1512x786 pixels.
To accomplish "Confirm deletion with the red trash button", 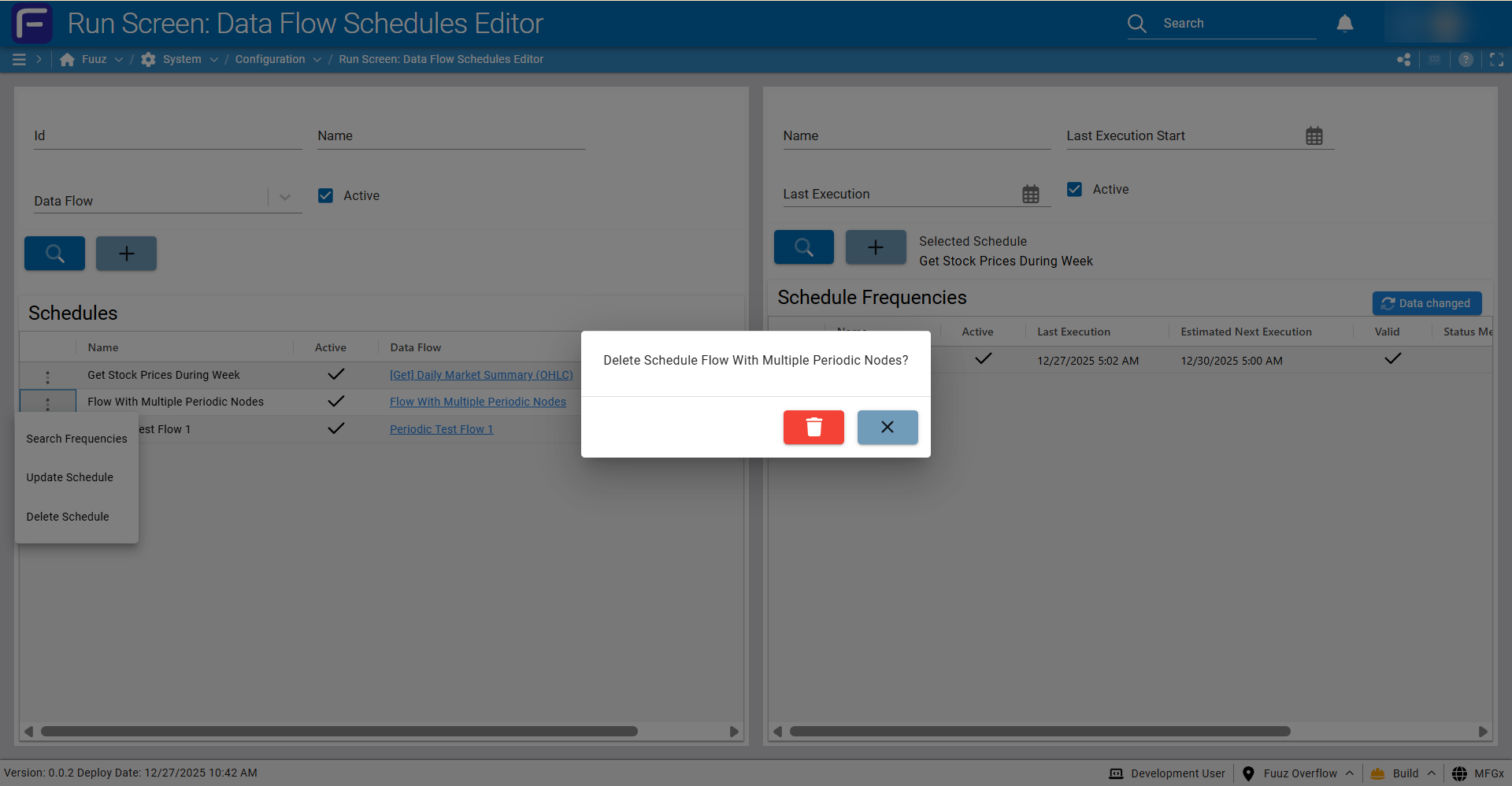I will (813, 427).
